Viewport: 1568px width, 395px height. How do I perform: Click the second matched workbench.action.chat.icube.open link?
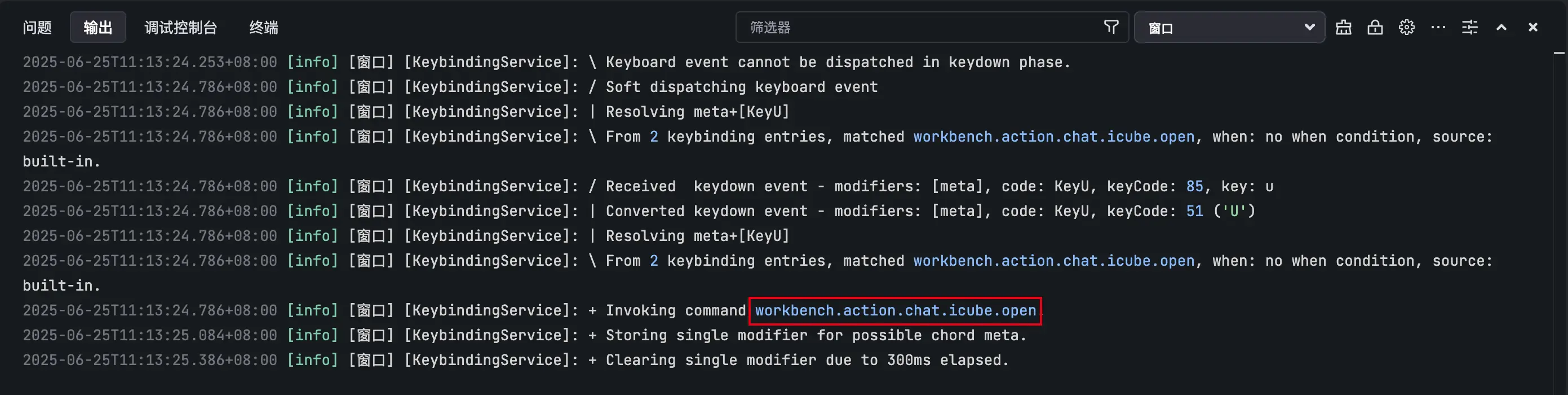click(x=1053, y=261)
